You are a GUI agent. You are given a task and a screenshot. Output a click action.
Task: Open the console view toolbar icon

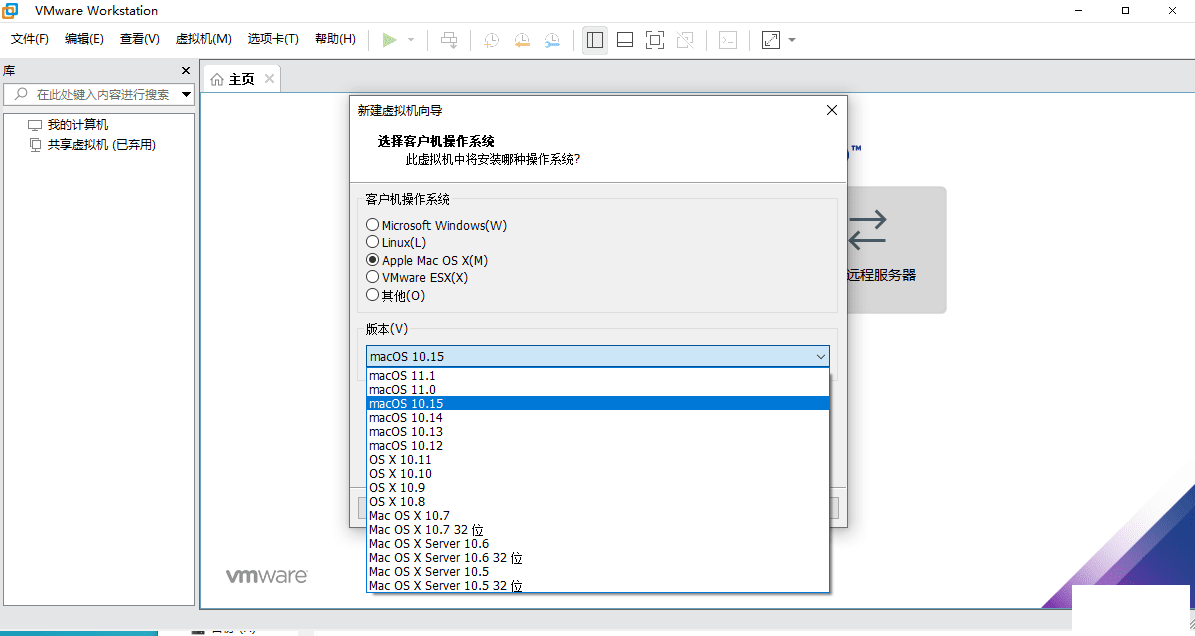pyautogui.click(x=728, y=40)
